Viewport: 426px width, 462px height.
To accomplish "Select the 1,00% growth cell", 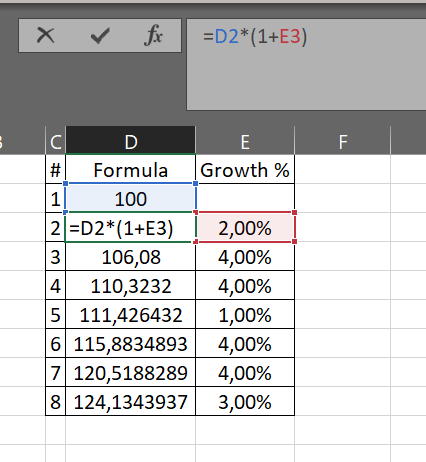I will (245, 315).
